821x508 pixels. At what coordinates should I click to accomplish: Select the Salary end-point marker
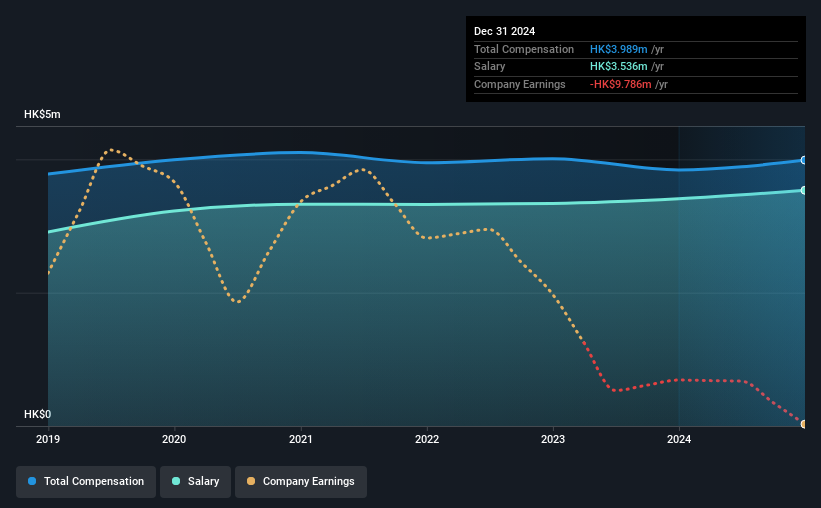(804, 190)
